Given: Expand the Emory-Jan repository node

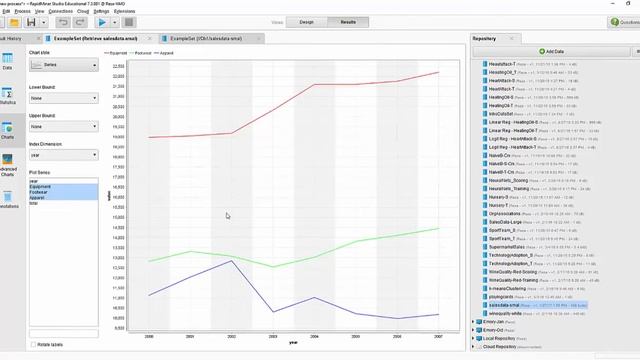Looking at the screenshot, I should [473, 322].
